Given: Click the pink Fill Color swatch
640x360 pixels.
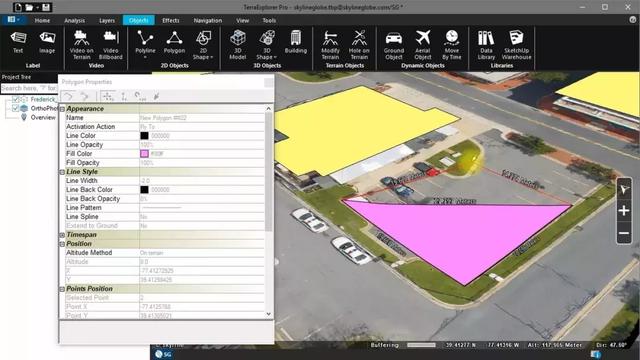Looking at the screenshot, I should tap(144, 154).
